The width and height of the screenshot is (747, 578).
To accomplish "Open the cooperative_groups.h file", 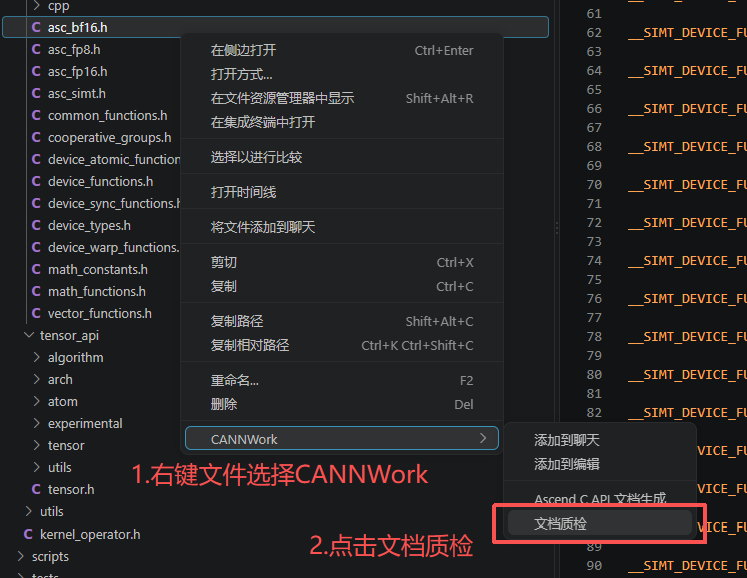I will [110, 138].
